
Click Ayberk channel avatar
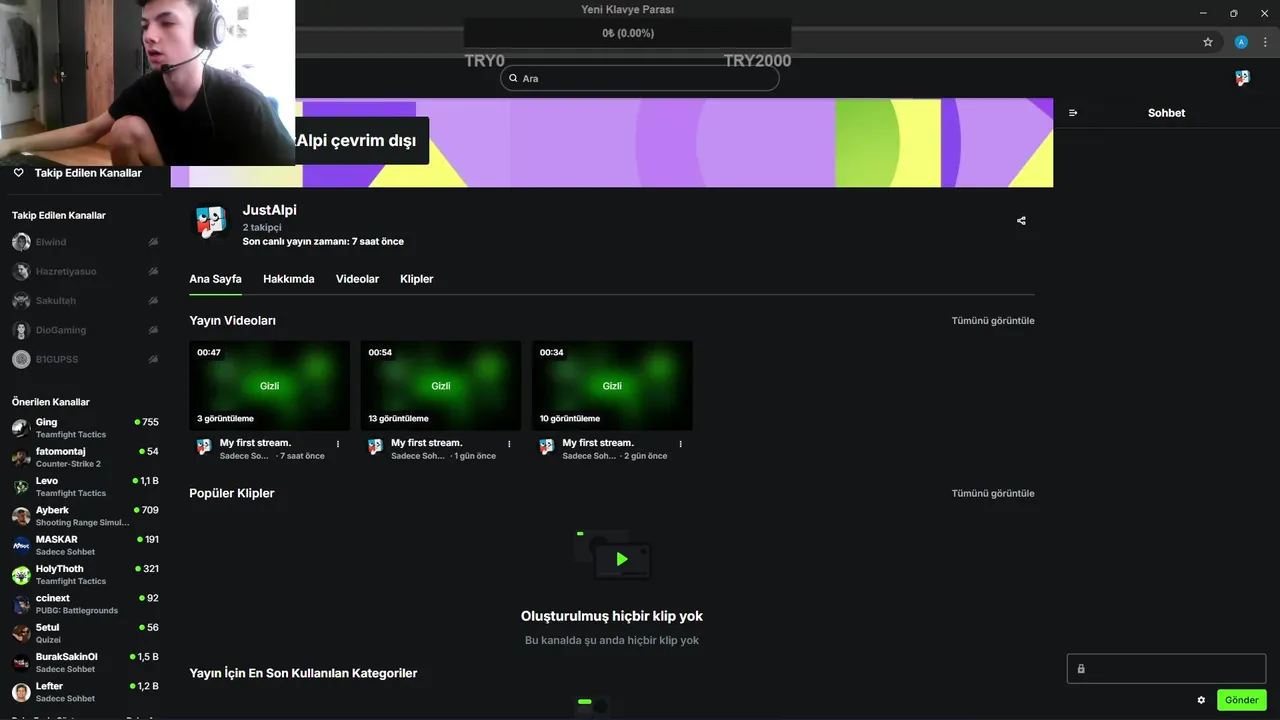point(21,516)
